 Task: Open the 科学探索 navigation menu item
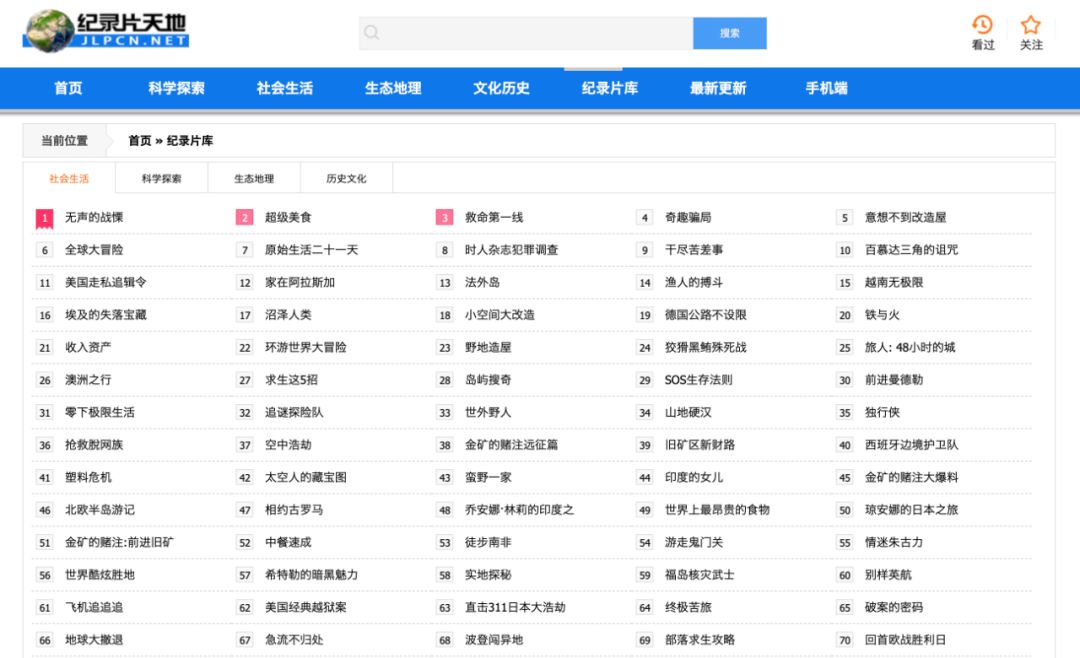tap(176, 88)
